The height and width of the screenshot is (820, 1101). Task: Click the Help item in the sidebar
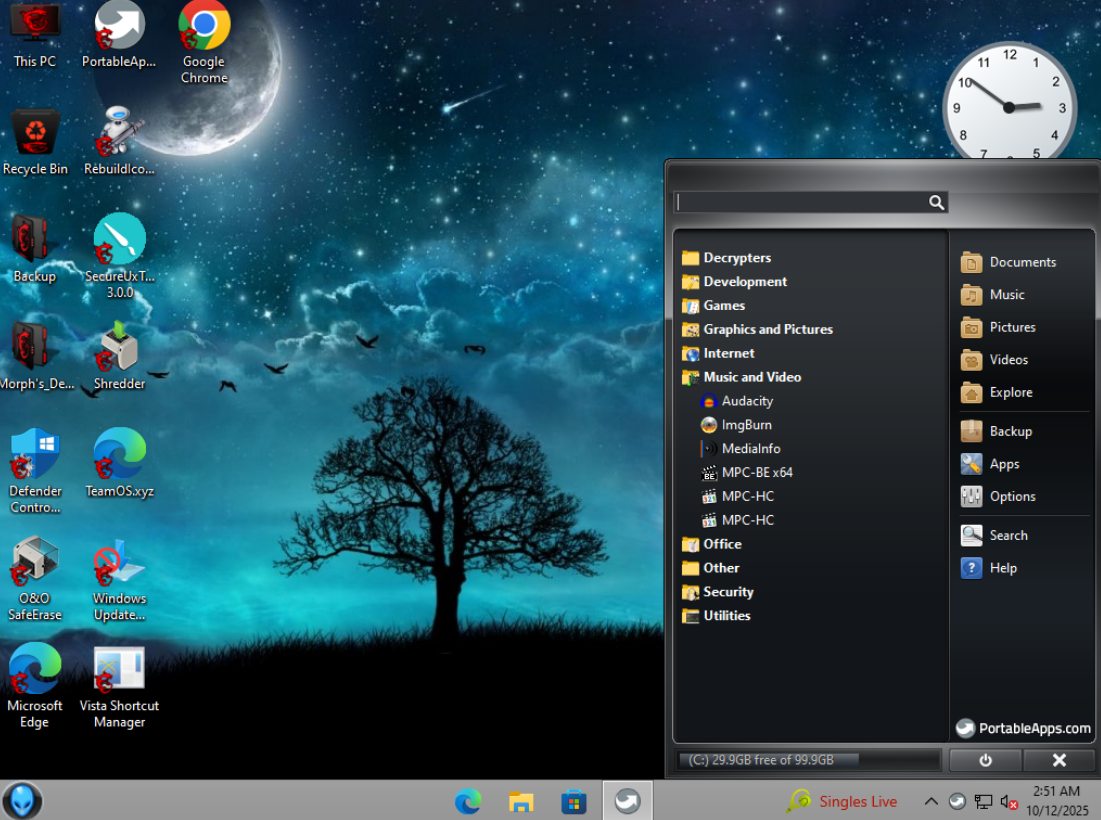click(1002, 568)
